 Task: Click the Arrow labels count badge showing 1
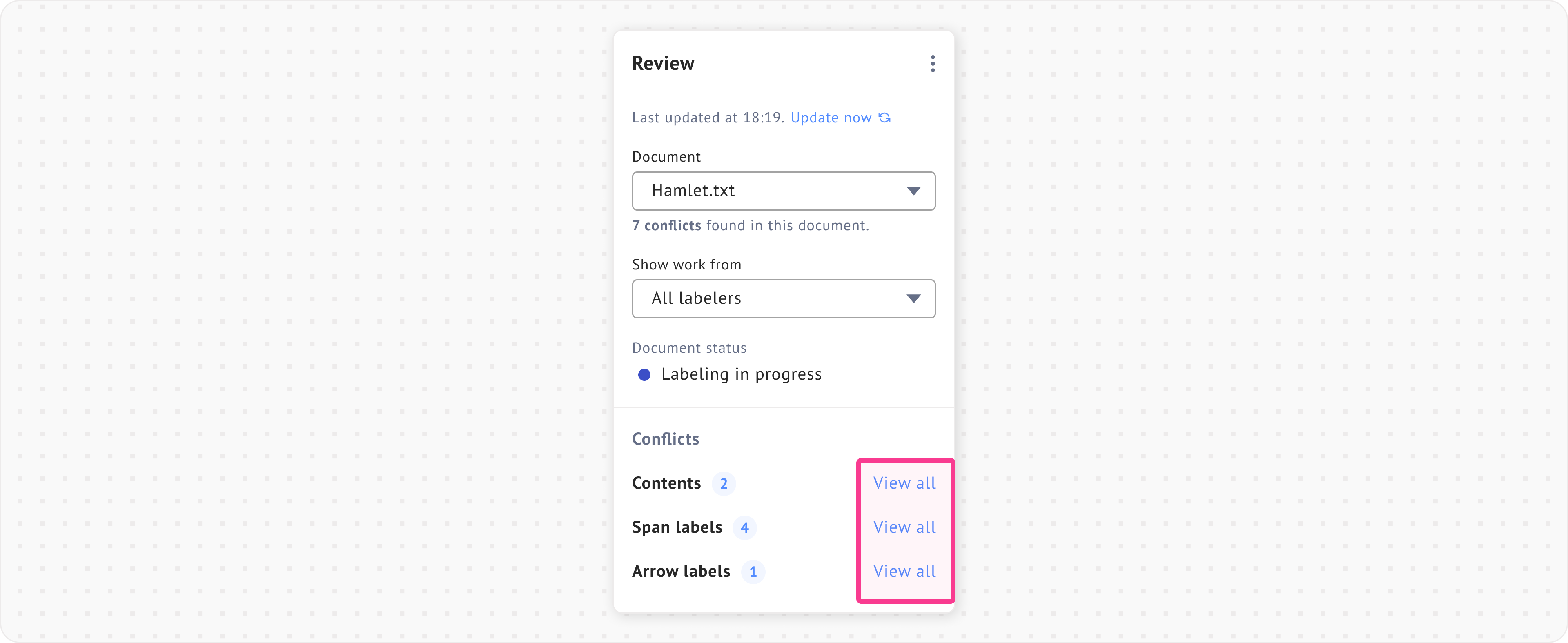point(753,572)
